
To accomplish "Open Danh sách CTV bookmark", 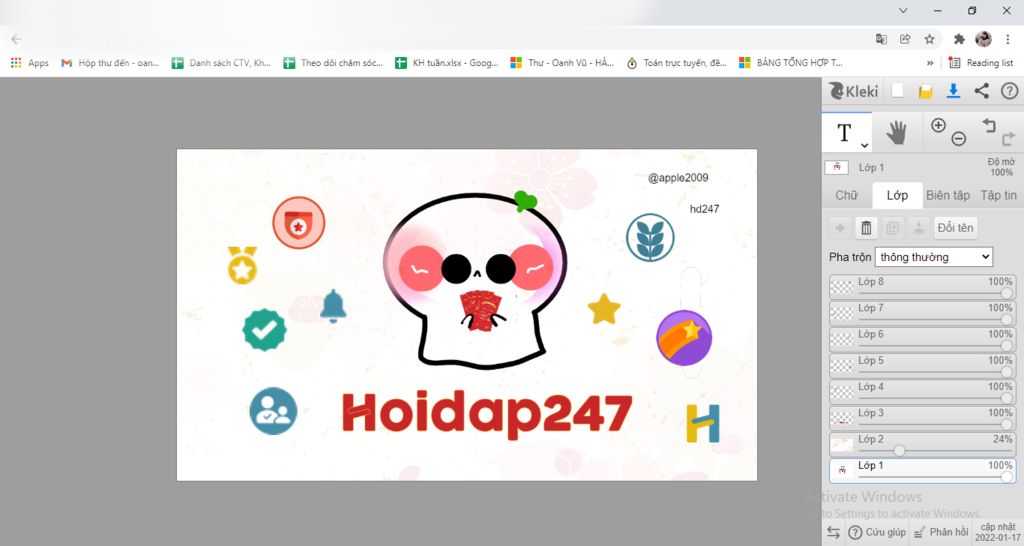I will [x=221, y=63].
